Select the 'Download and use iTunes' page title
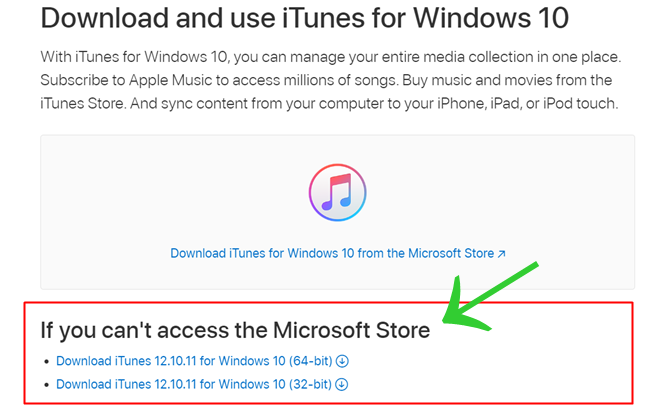Screen dimensions: 650x414 305,18
